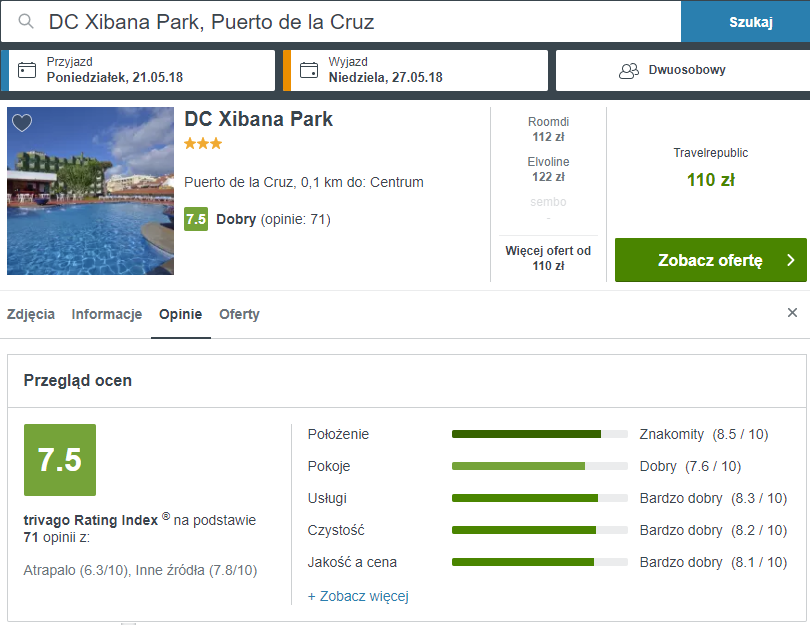Viewport: 810px width, 625px height.
Task: Click the arrow on Zobacz ofertę button
Action: coord(790,260)
